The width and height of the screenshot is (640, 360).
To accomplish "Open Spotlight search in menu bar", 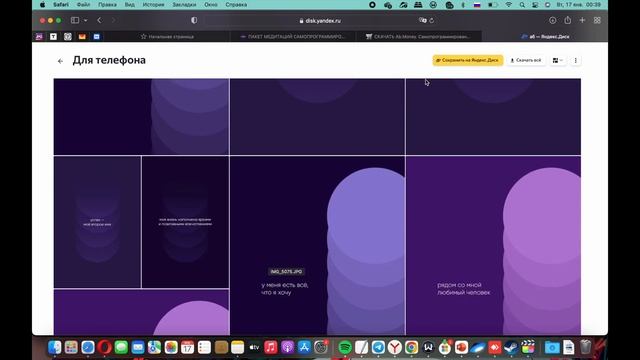I will [x=522, y=5].
